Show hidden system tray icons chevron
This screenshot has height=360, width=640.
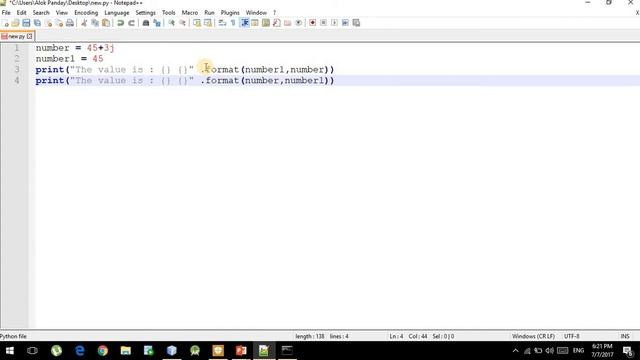coord(516,351)
